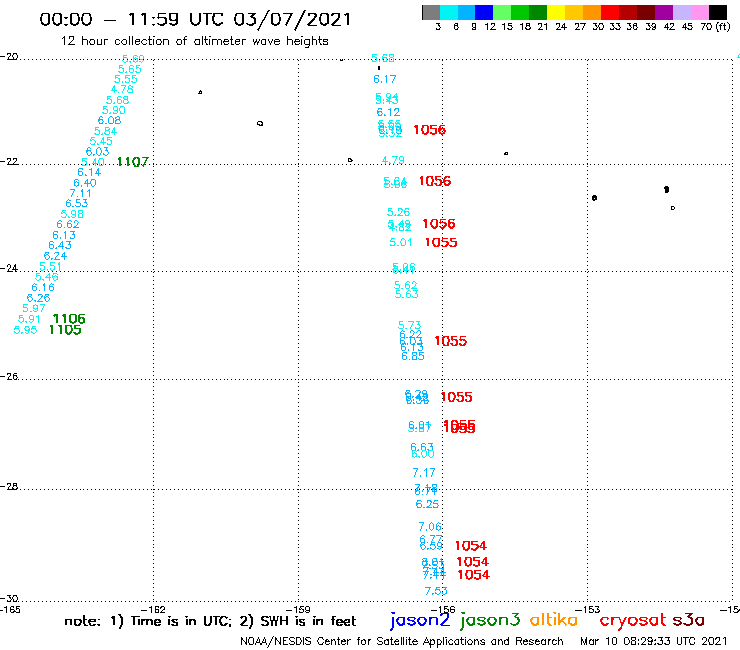Click the gray swatch in the color scale
This screenshot has height=650, width=740.
click(431, 12)
